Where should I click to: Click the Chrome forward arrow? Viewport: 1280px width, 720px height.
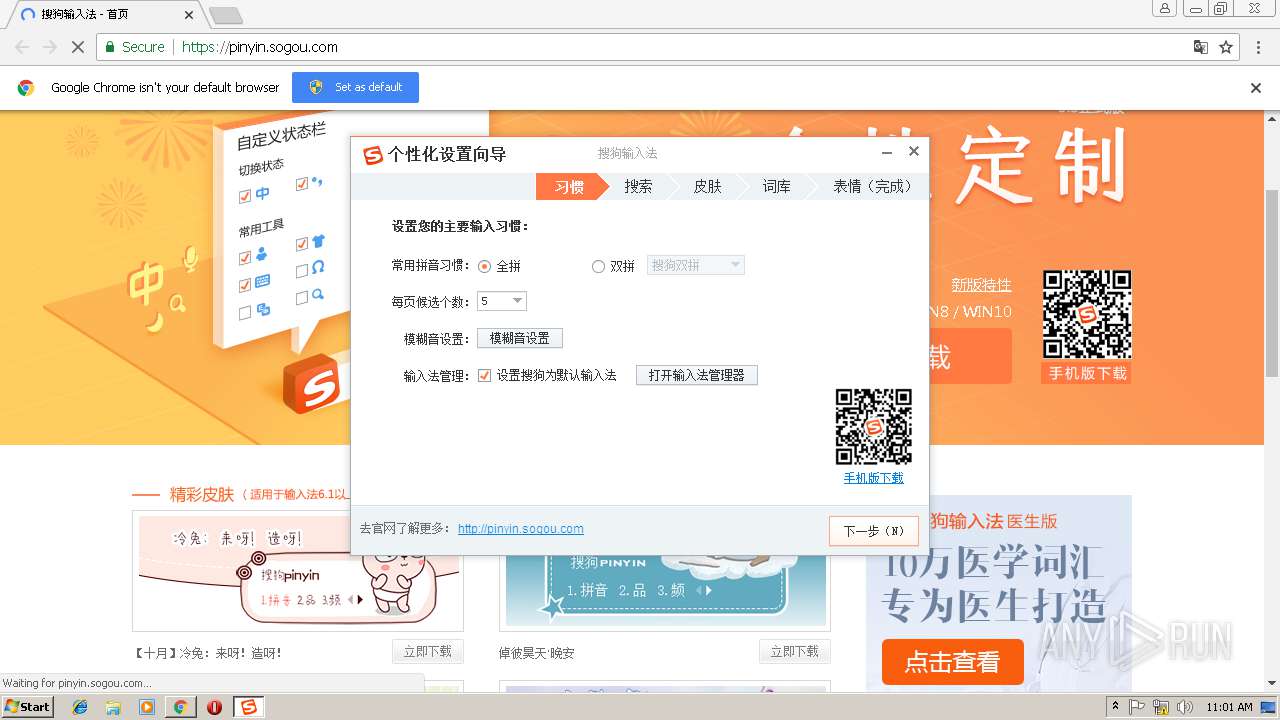[x=50, y=47]
